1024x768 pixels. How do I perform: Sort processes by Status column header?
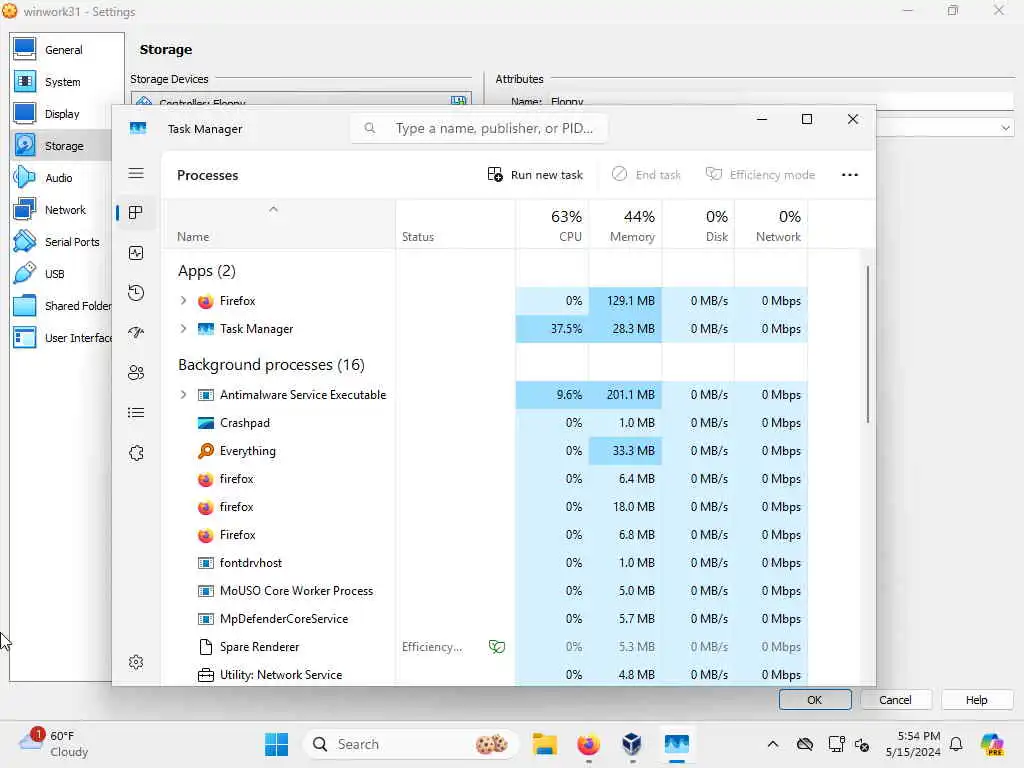click(x=455, y=225)
